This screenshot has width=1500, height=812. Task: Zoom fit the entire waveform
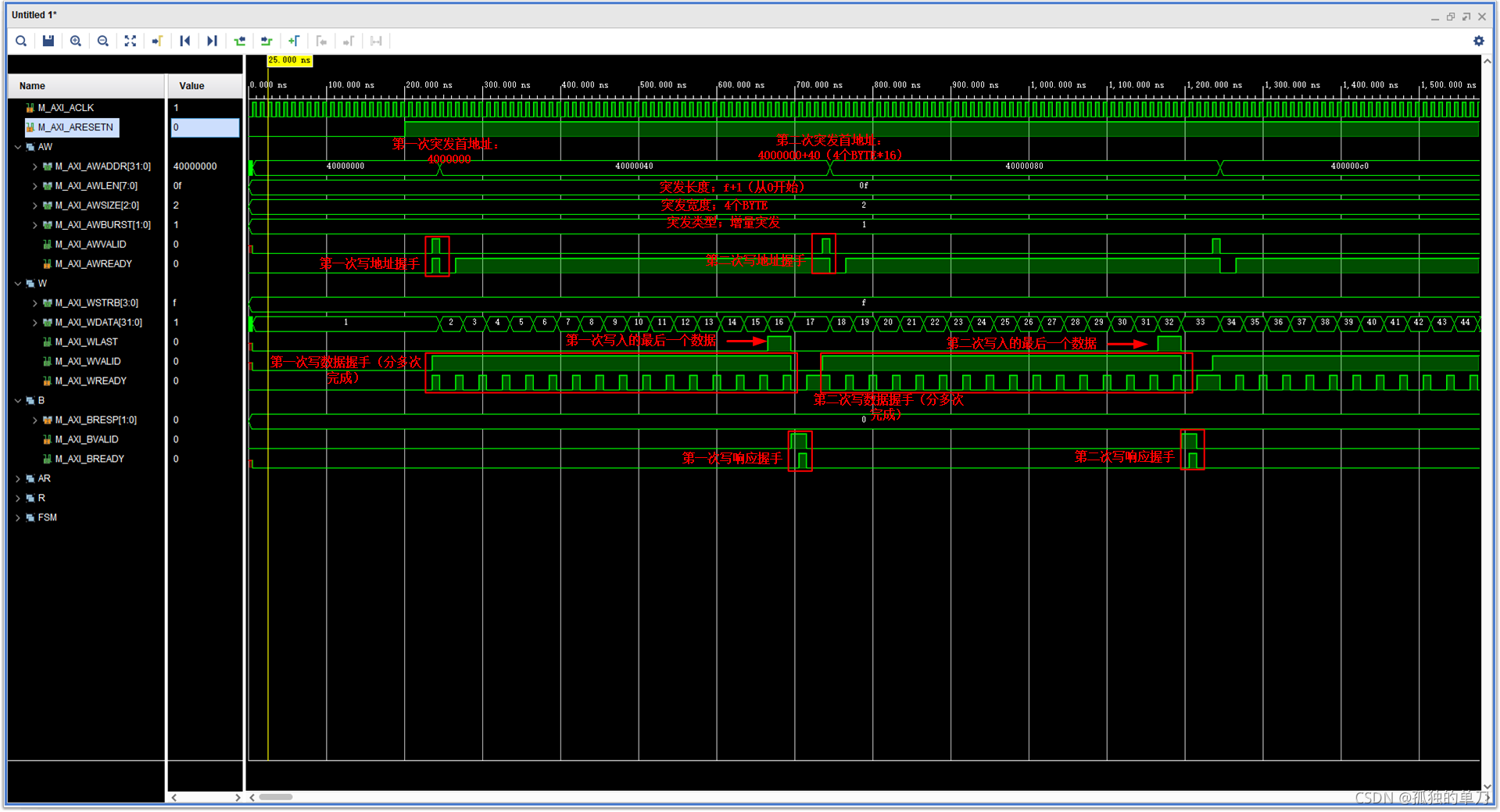tap(130, 41)
